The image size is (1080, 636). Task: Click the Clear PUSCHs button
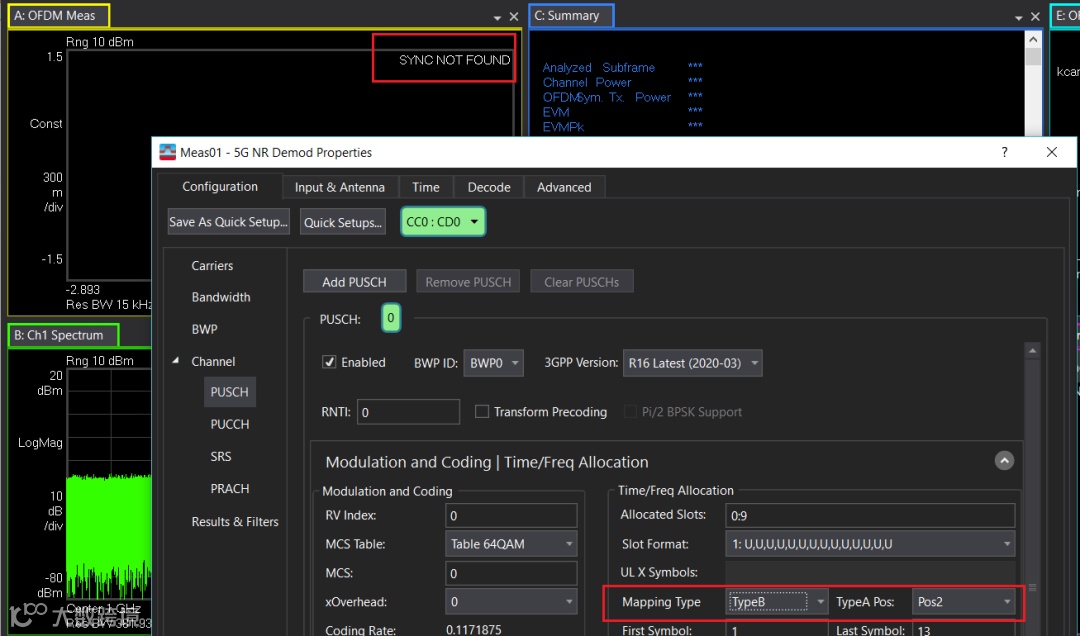(581, 282)
